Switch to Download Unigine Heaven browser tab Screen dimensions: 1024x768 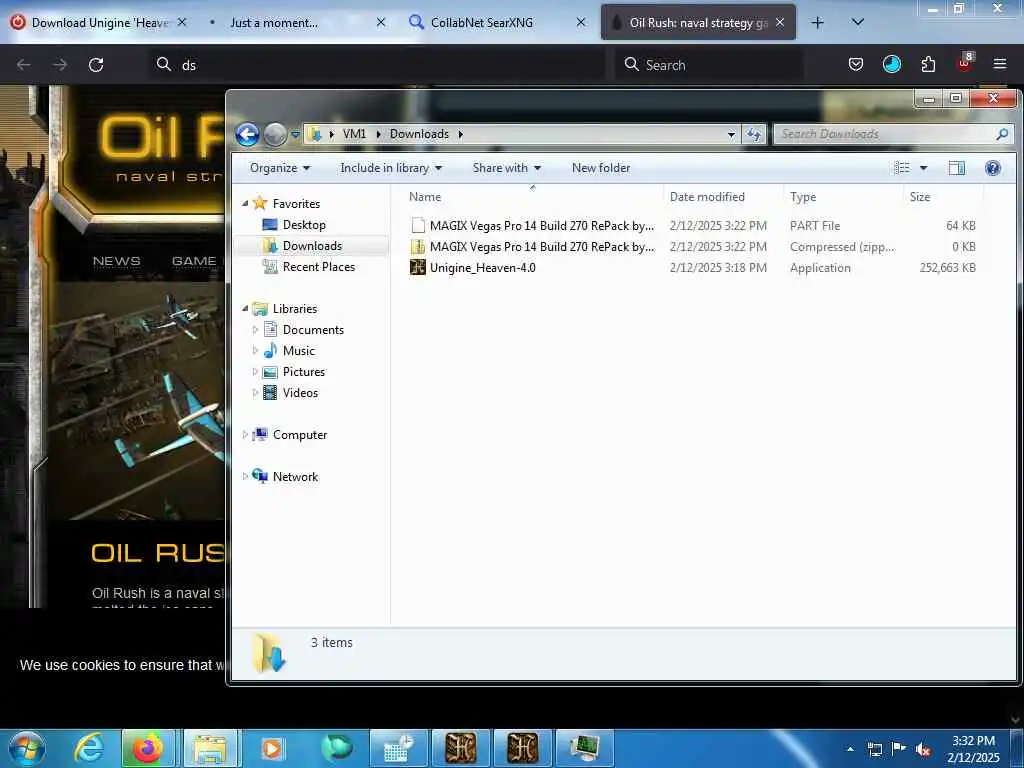coord(99,22)
